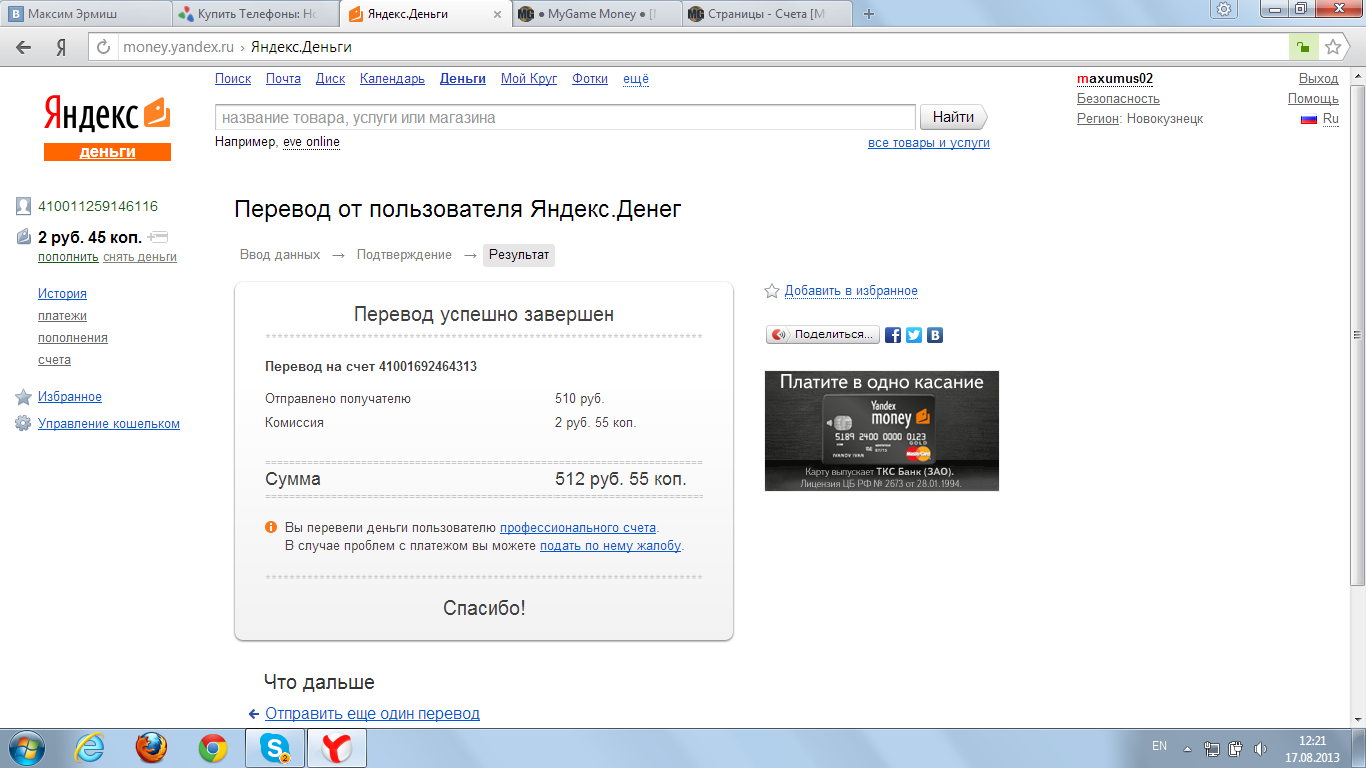
Task: Click the eve online example link
Action: click(311, 142)
